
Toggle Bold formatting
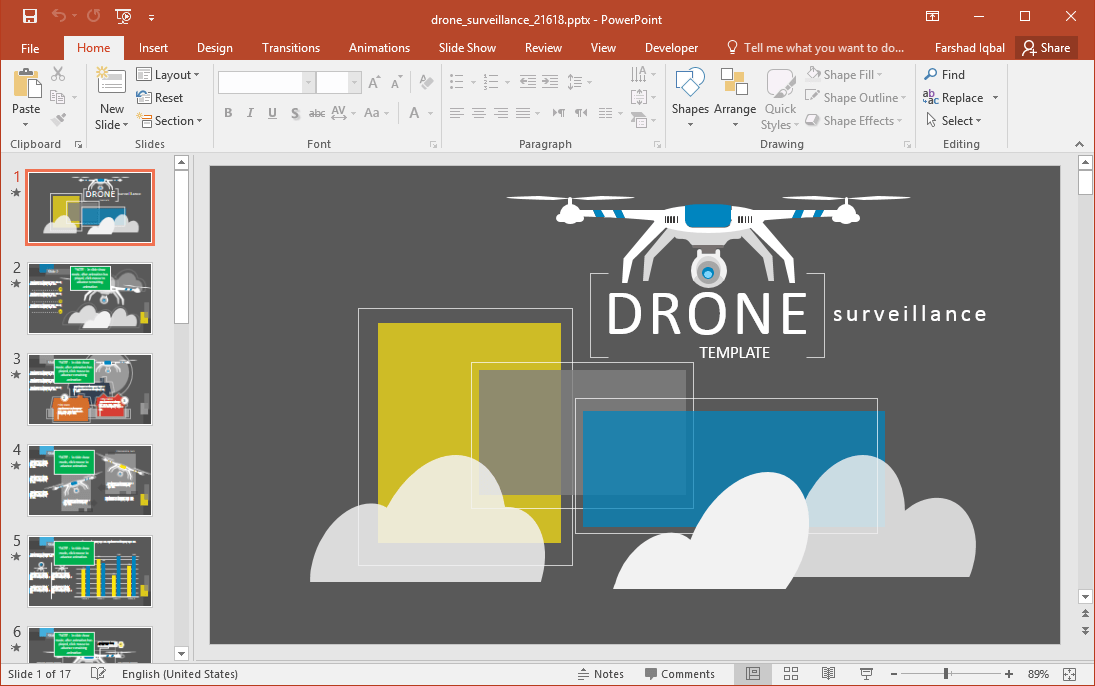click(x=228, y=113)
